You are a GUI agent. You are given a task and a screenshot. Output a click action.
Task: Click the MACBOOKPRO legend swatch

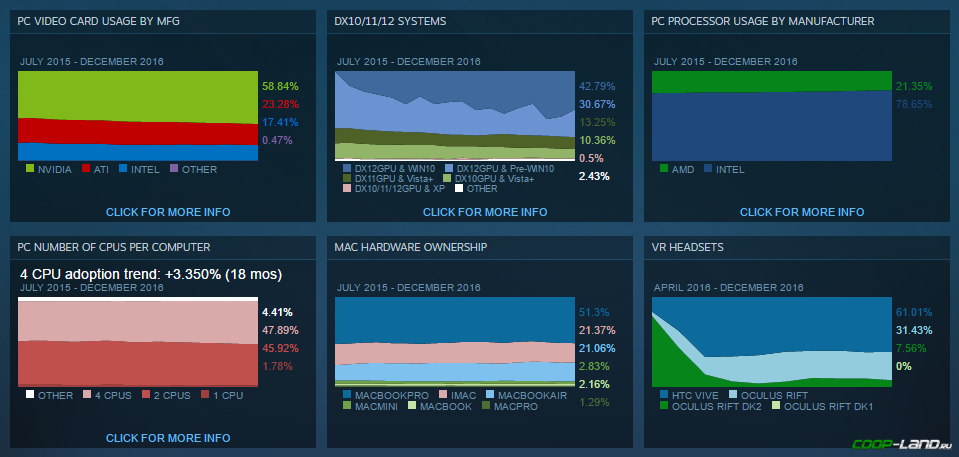[x=347, y=395]
